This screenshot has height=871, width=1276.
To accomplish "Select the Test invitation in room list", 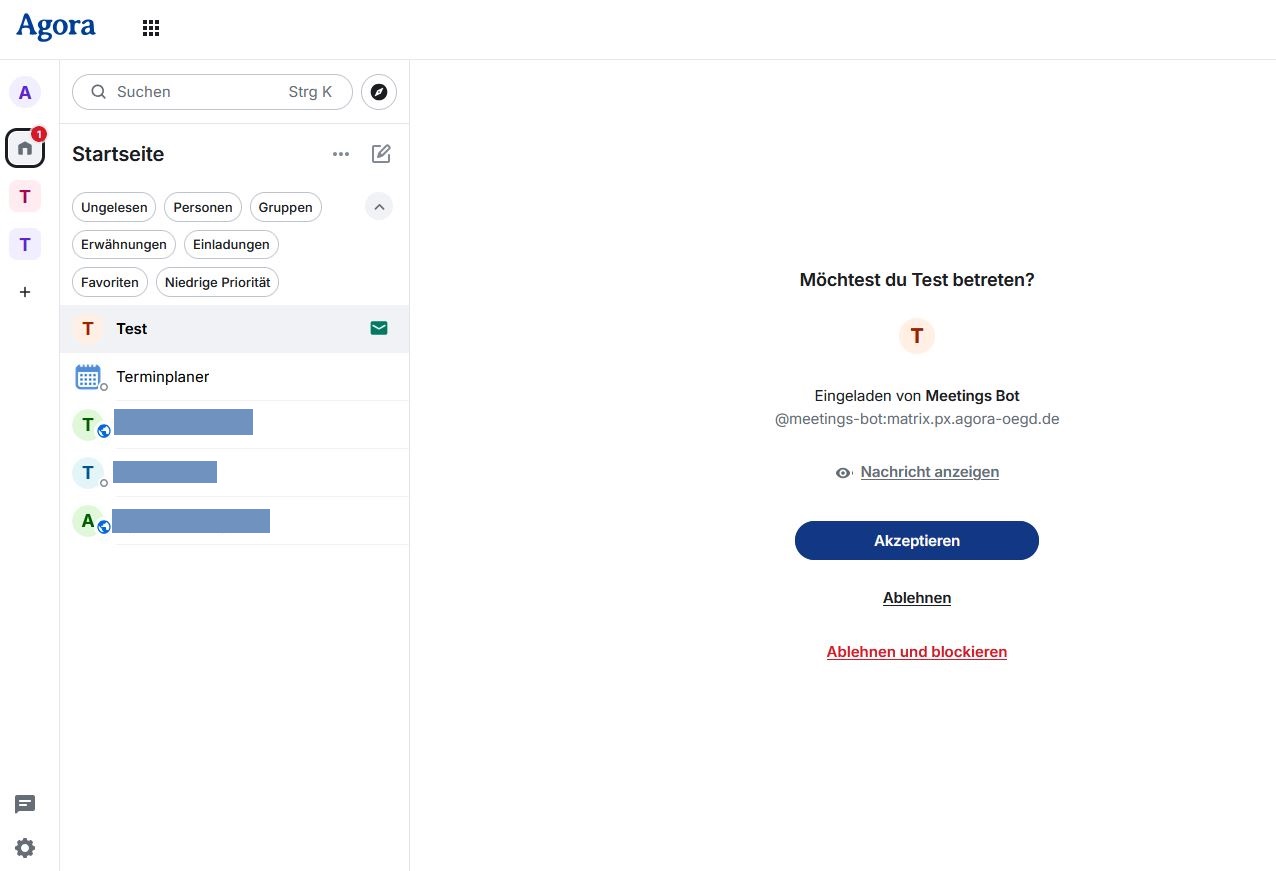I will [132, 329].
